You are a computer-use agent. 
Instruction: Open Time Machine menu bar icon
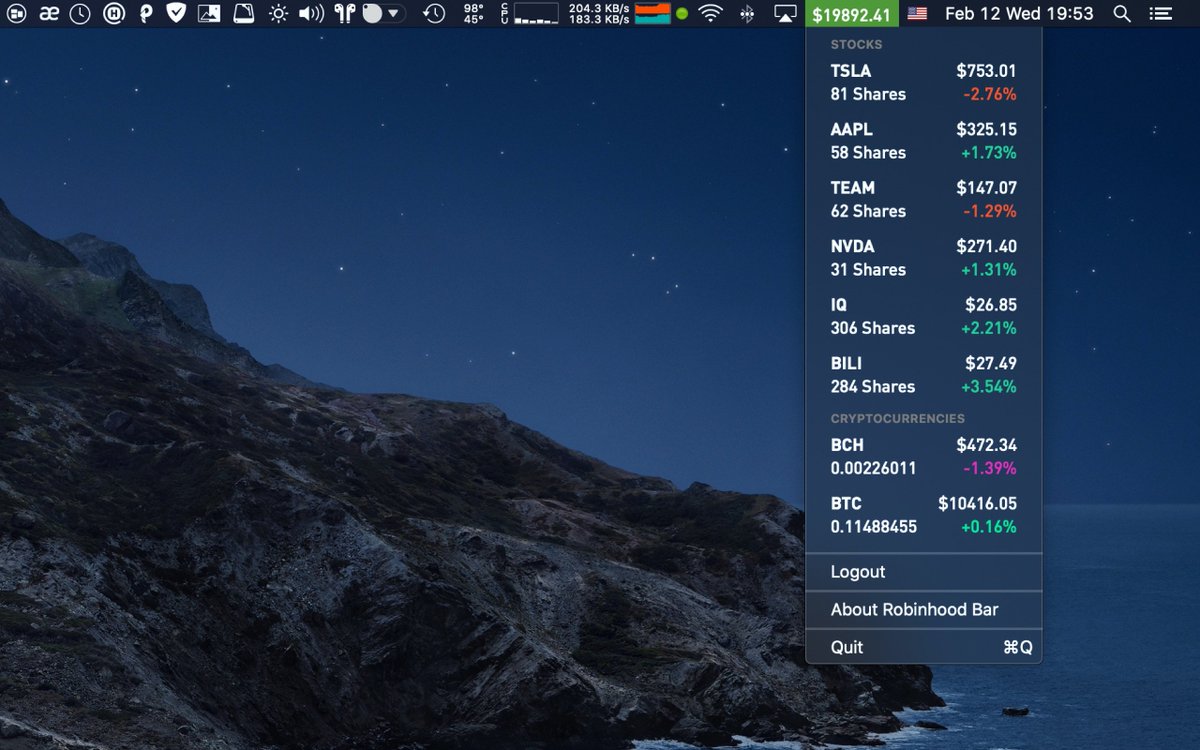(x=434, y=14)
